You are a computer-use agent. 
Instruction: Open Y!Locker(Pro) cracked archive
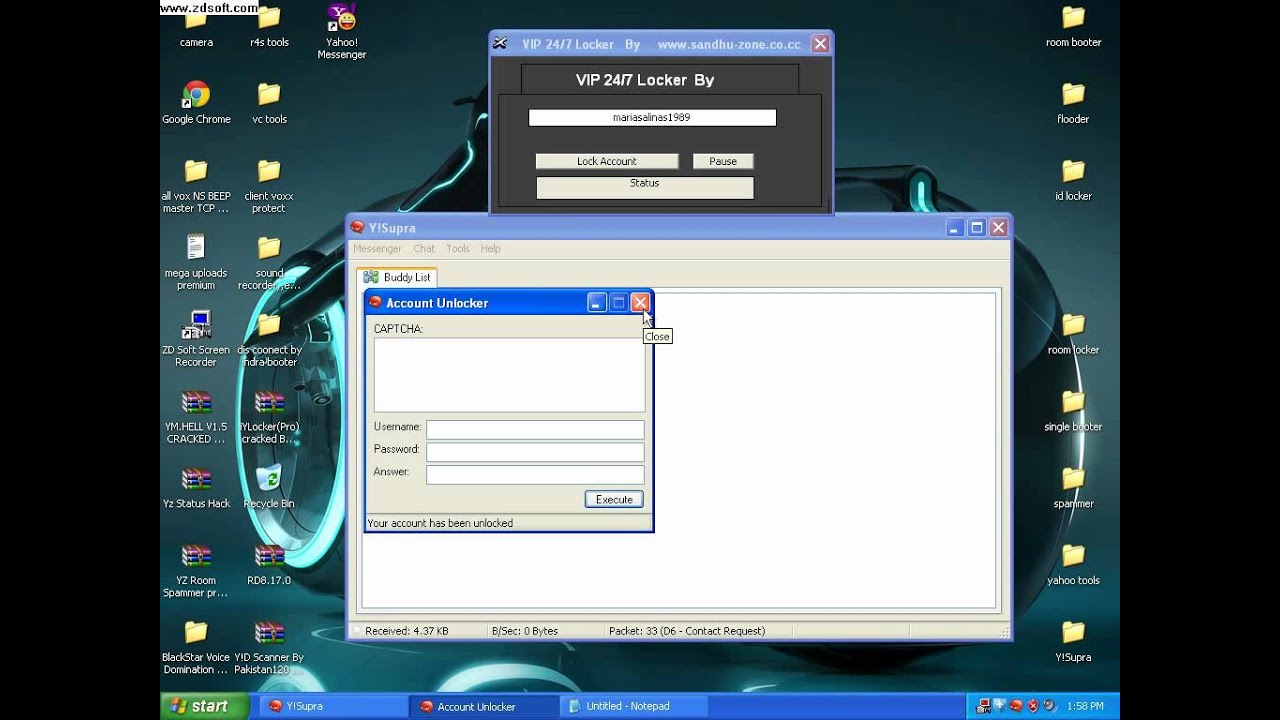269,416
